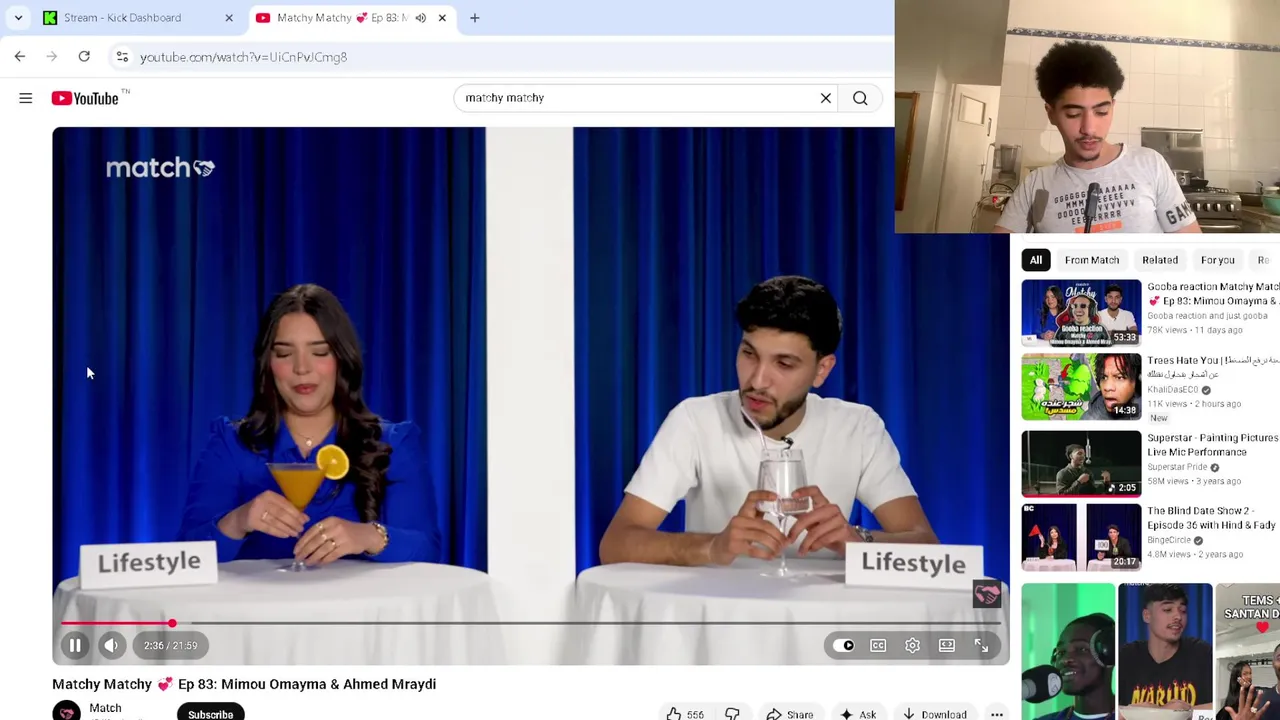Open the Ask AI button
The image size is (1280, 720).
point(859,714)
